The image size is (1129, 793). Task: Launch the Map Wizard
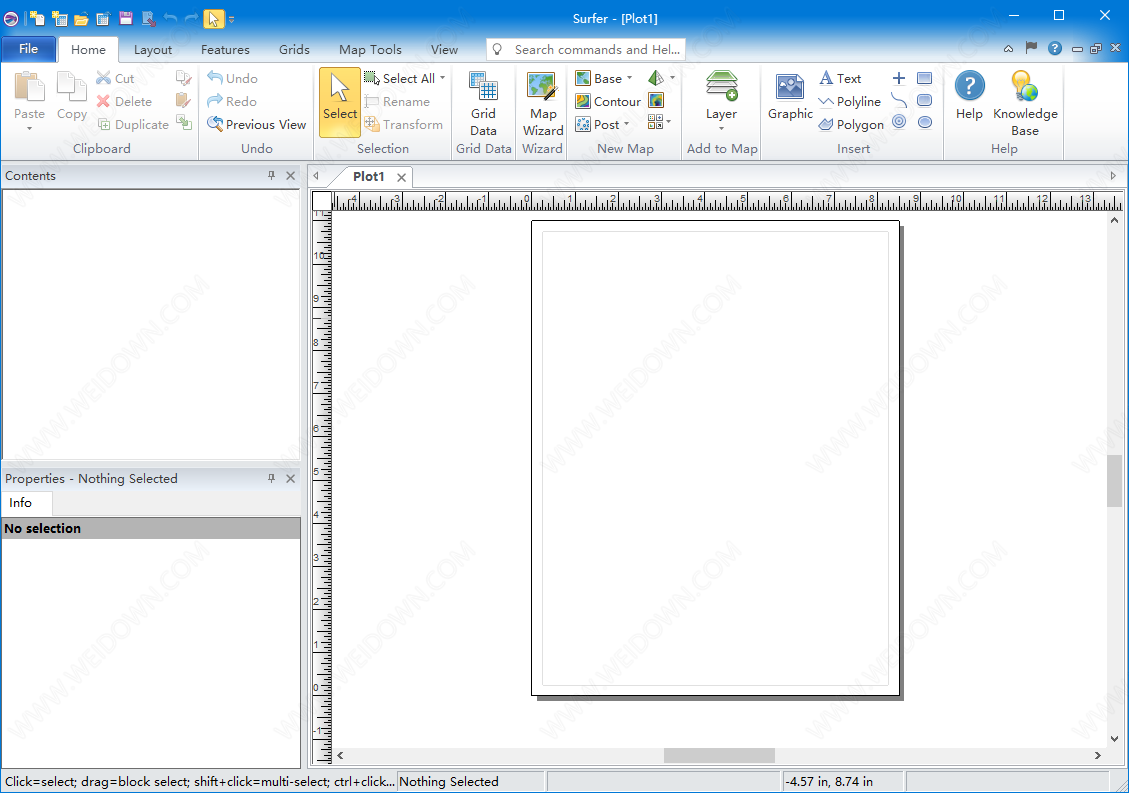click(542, 104)
